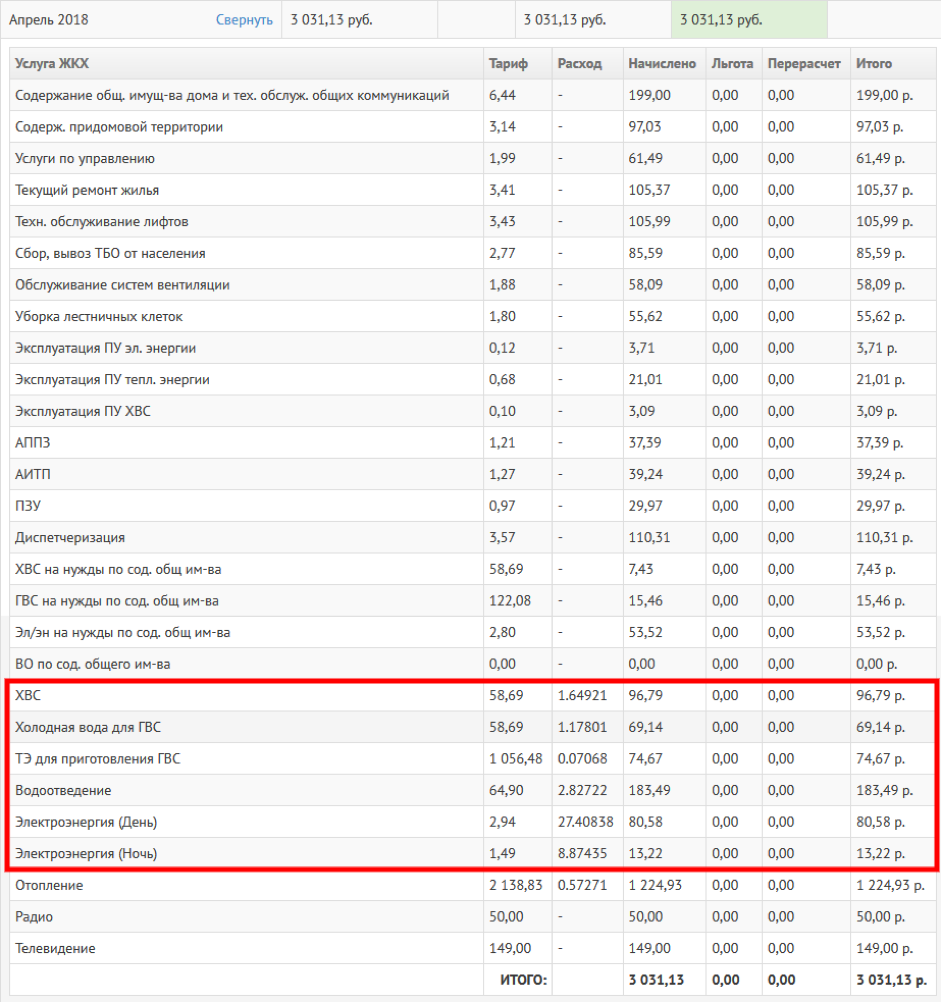
Task: Click consumption value 27.40838
Action: pyautogui.click(x=585, y=822)
